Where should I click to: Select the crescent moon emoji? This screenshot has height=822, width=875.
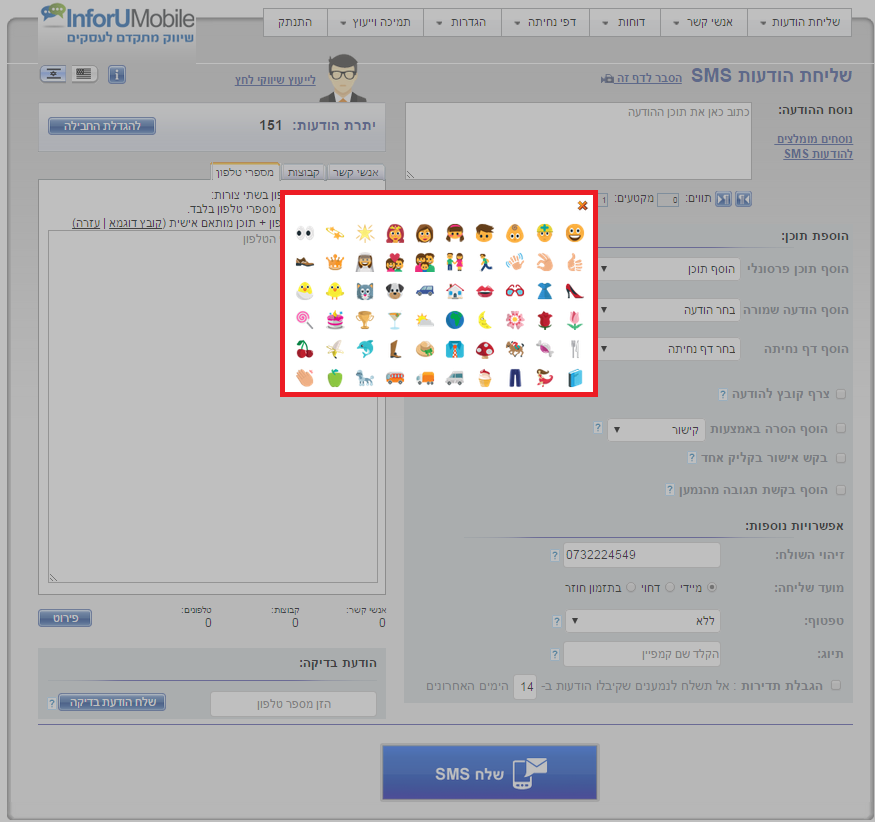[485, 320]
